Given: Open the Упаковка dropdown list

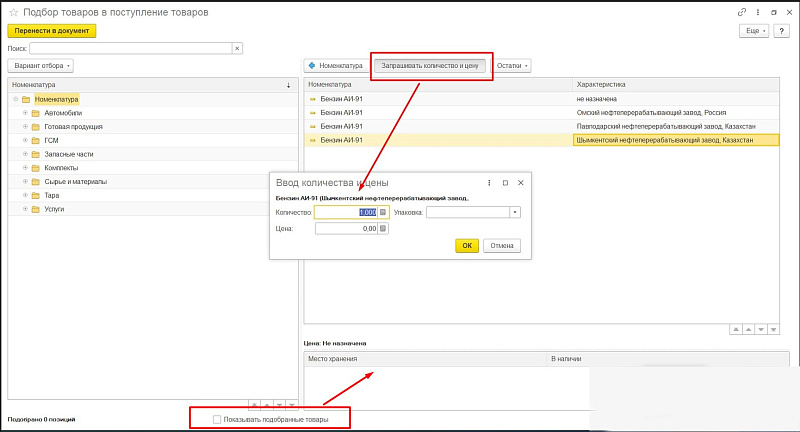Looking at the screenshot, I should (515, 212).
